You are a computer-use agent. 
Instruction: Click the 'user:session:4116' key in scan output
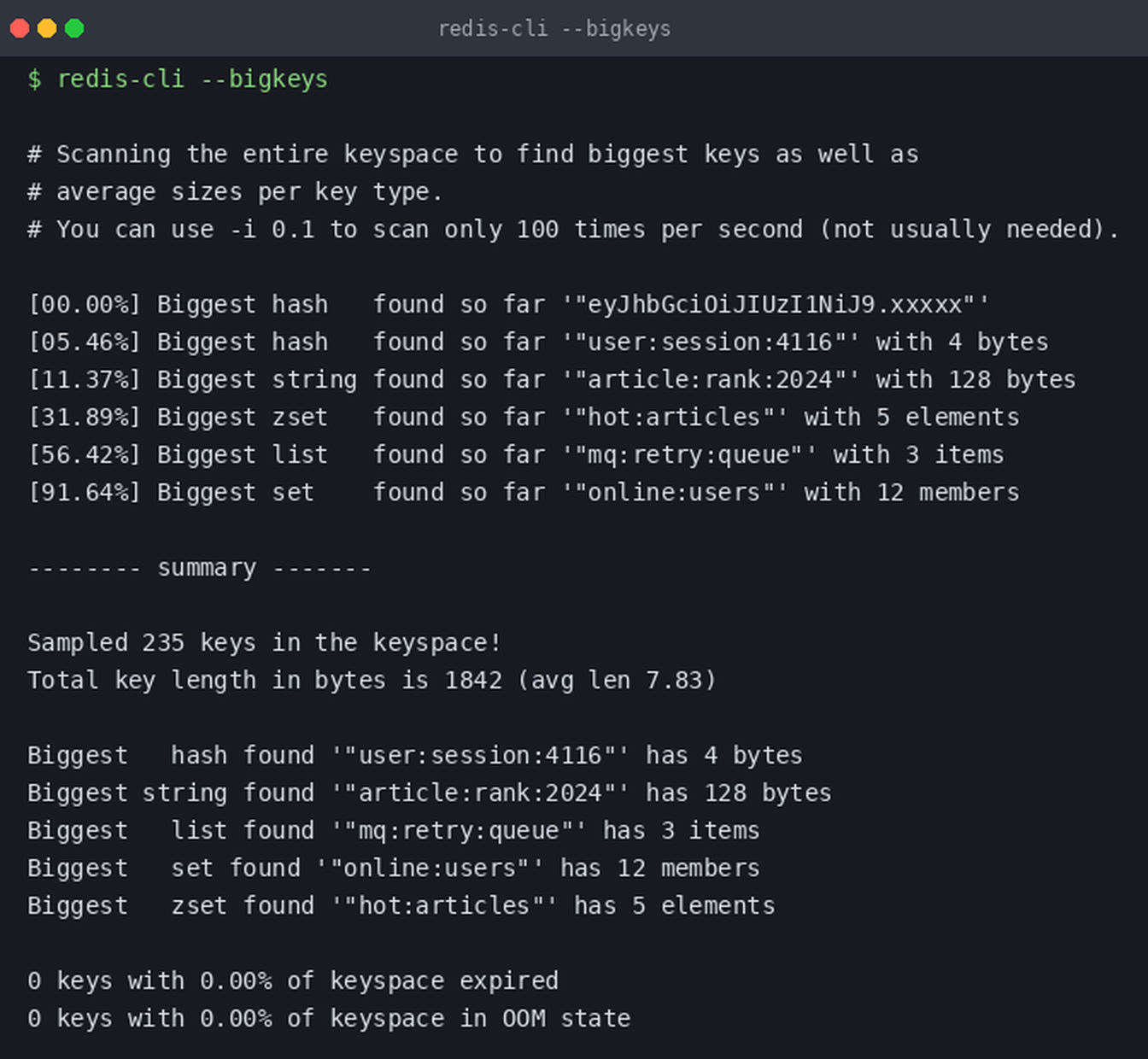[711, 342]
